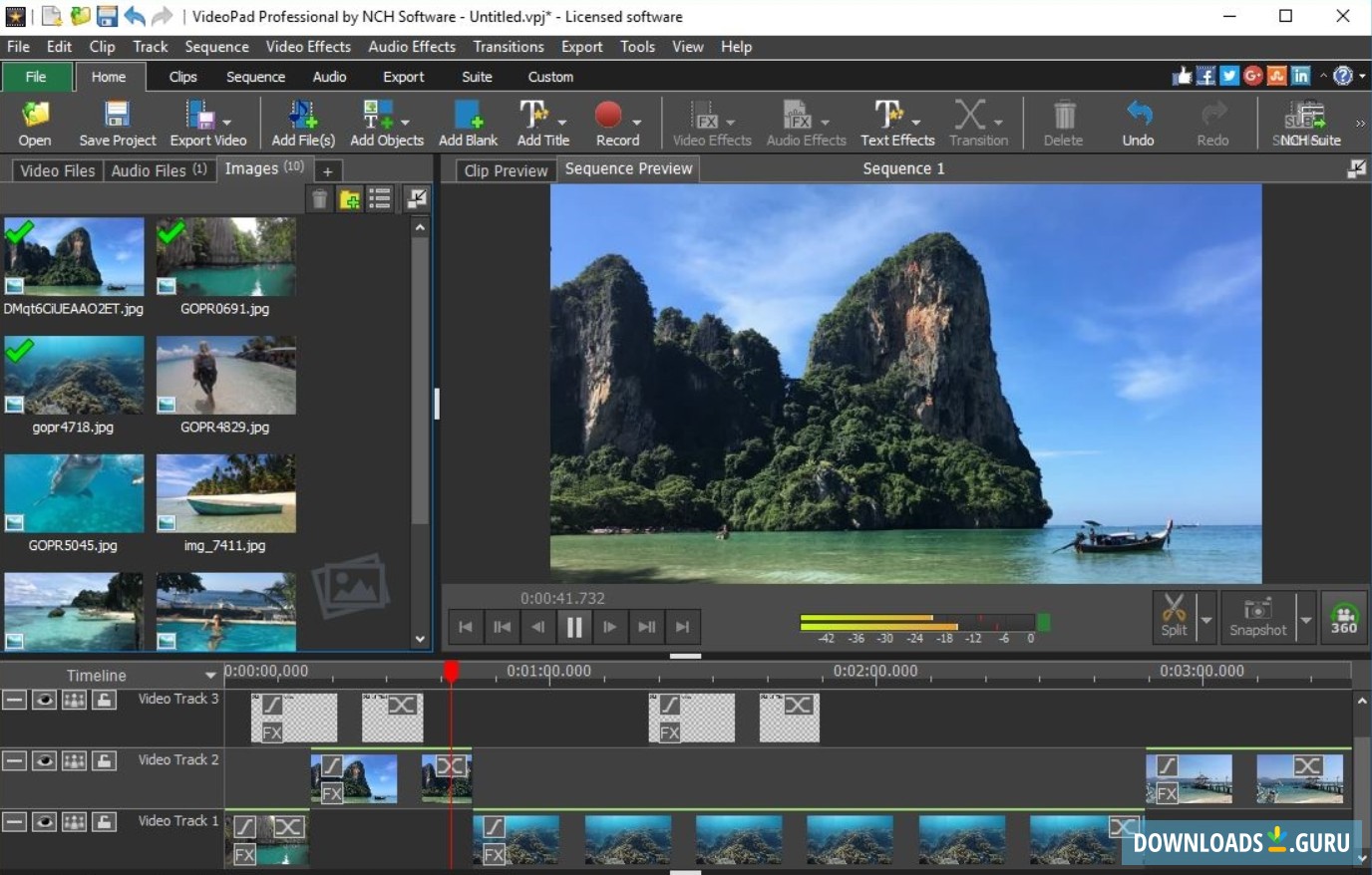The image size is (1372, 875).
Task: Toggle visibility of Video Track 2
Action: click(x=44, y=761)
